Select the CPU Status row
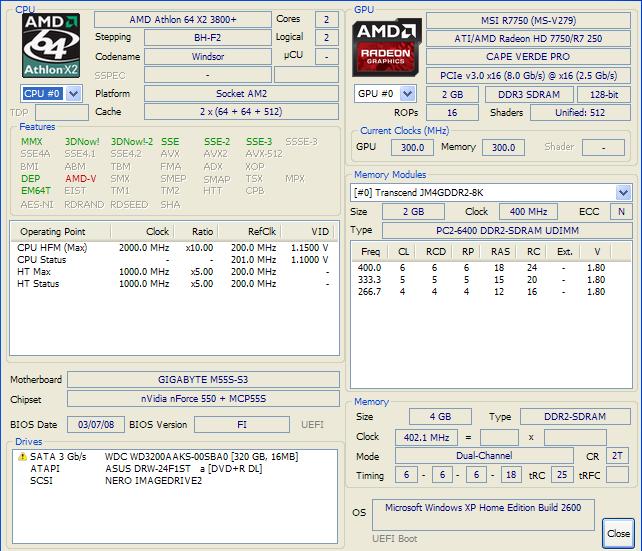 tap(174, 260)
